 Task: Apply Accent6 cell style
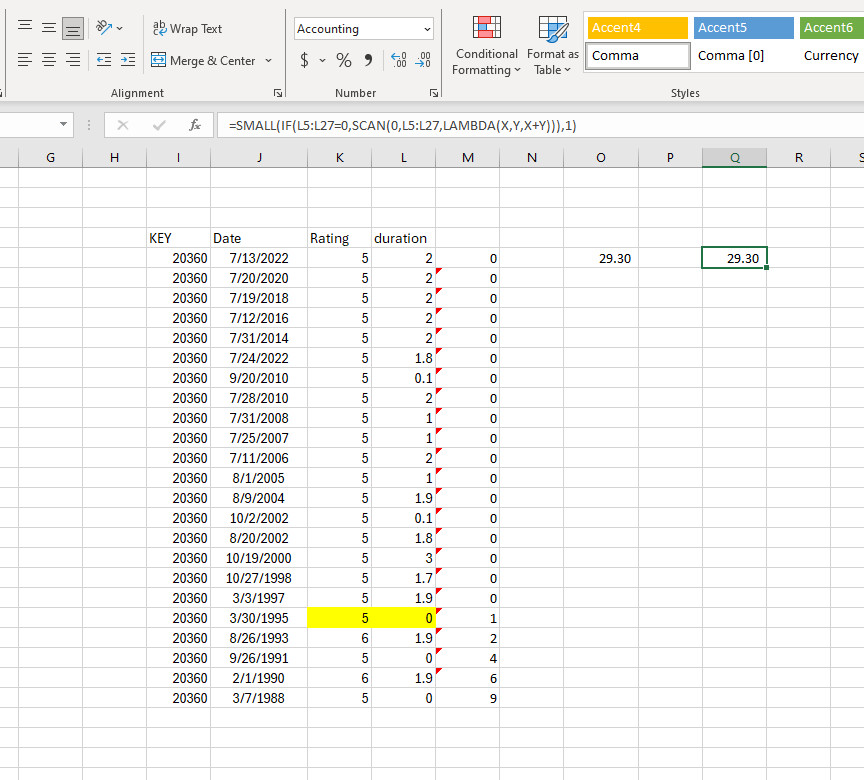click(x=832, y=28)
